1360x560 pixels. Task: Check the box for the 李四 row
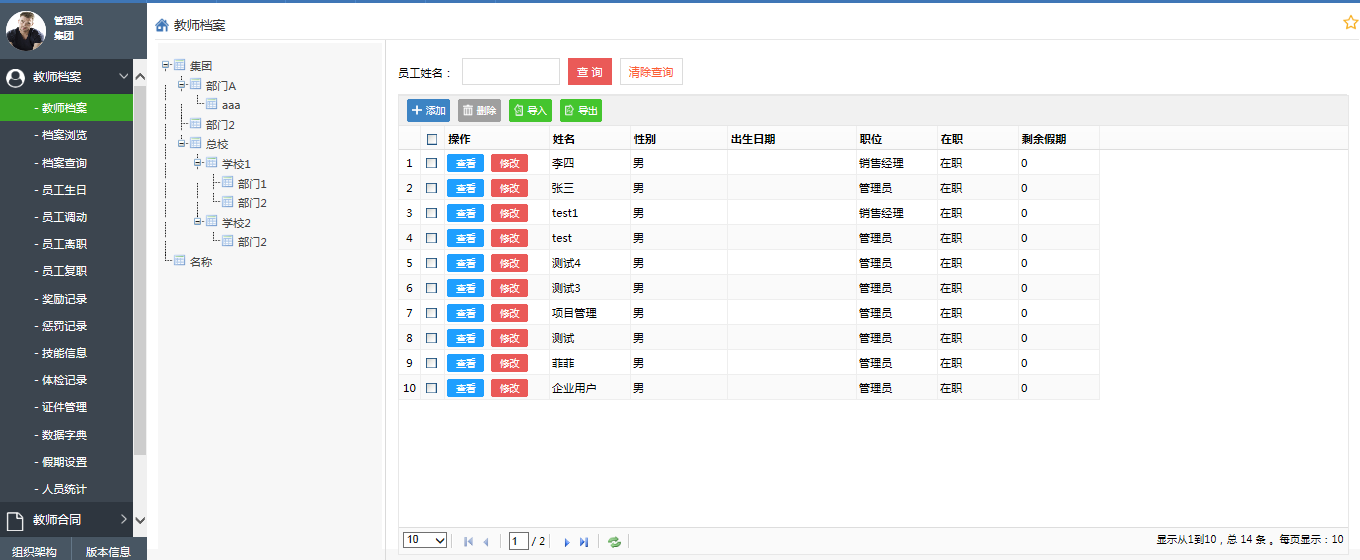click(432, 163)
